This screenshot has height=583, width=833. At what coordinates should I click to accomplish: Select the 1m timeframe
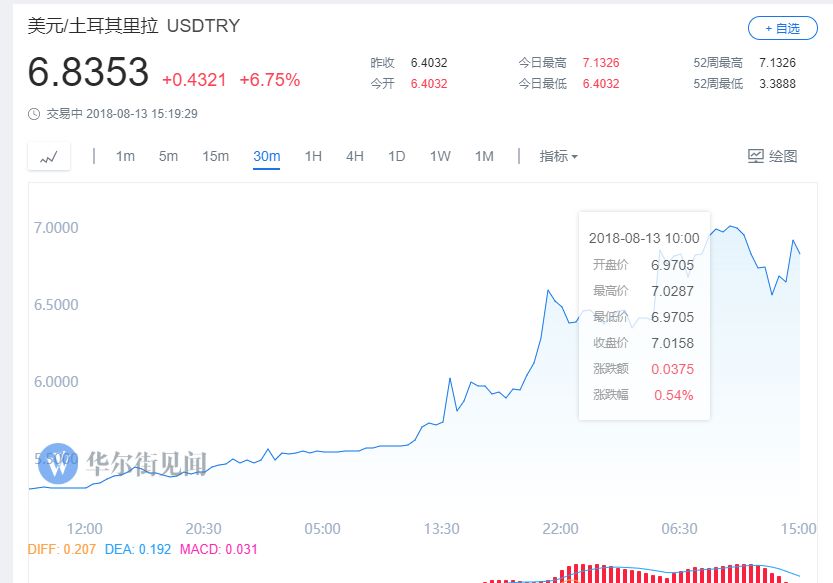(x=125, y=156)
